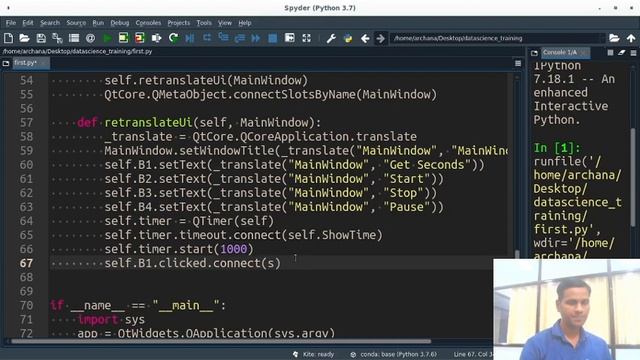
Task: Open the Help menu
Action: pos(245,23)
